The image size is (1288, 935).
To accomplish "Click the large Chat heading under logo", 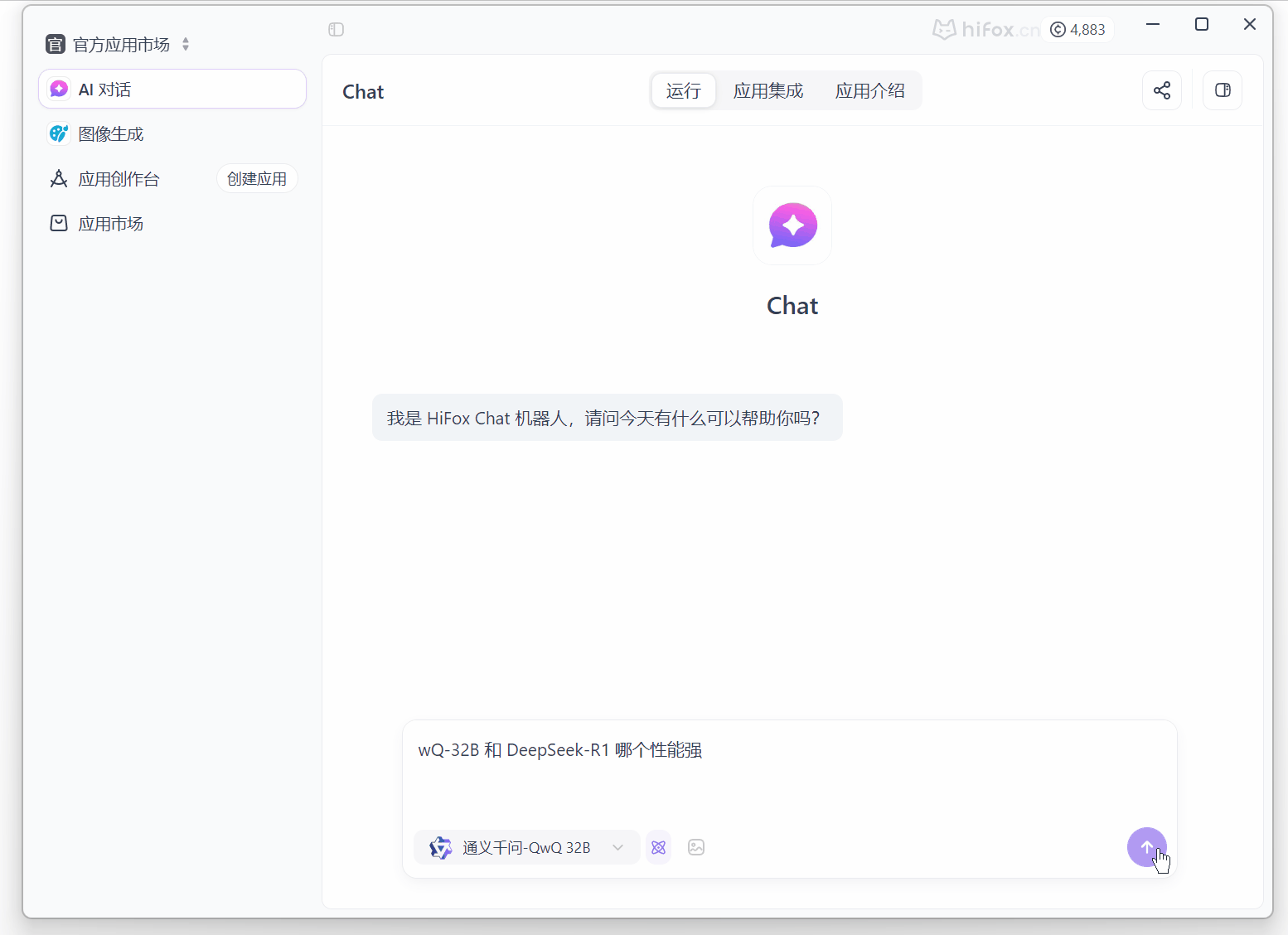I will point(792,306).
